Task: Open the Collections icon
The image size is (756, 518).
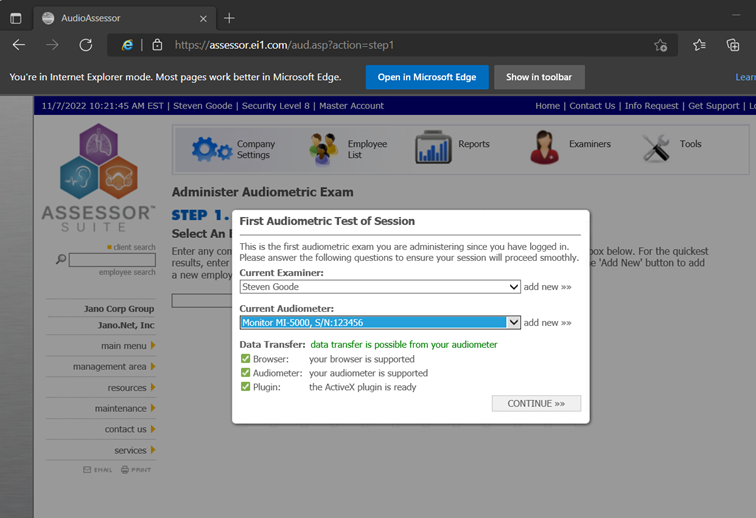Action: tap(733, 45)
